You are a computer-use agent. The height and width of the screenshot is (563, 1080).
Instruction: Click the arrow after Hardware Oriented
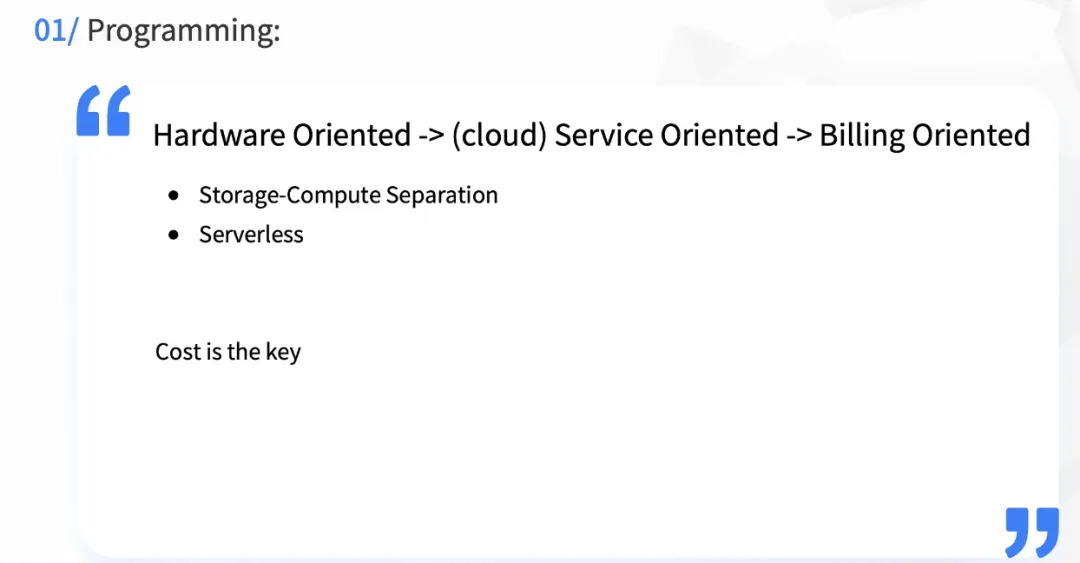tap(431, 135)
